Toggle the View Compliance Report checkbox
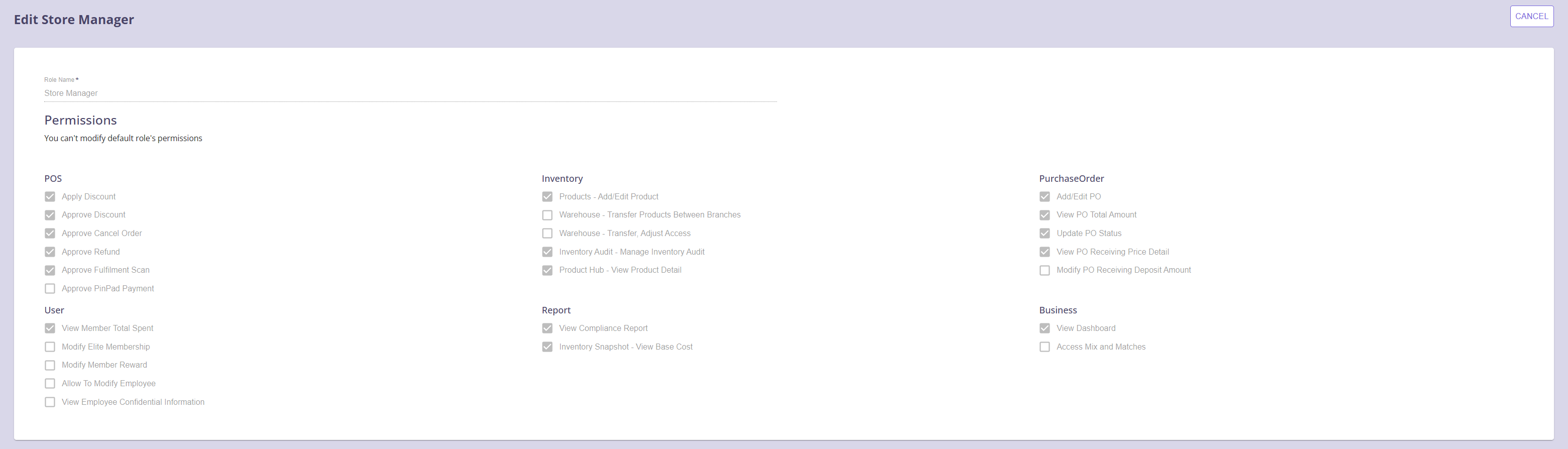 547,328
